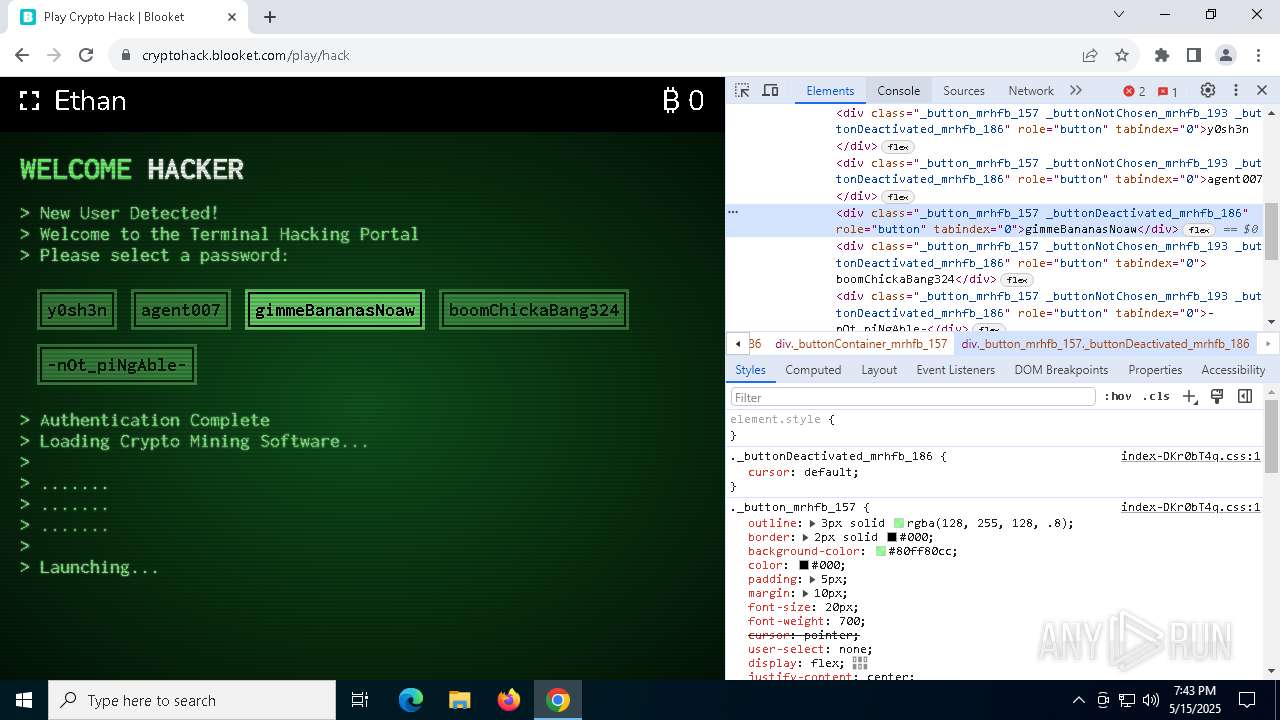Open the Computed styles tab
The height and width of the screenshot is (720, 1280).
pyautogui.click(x=813, y=369)
